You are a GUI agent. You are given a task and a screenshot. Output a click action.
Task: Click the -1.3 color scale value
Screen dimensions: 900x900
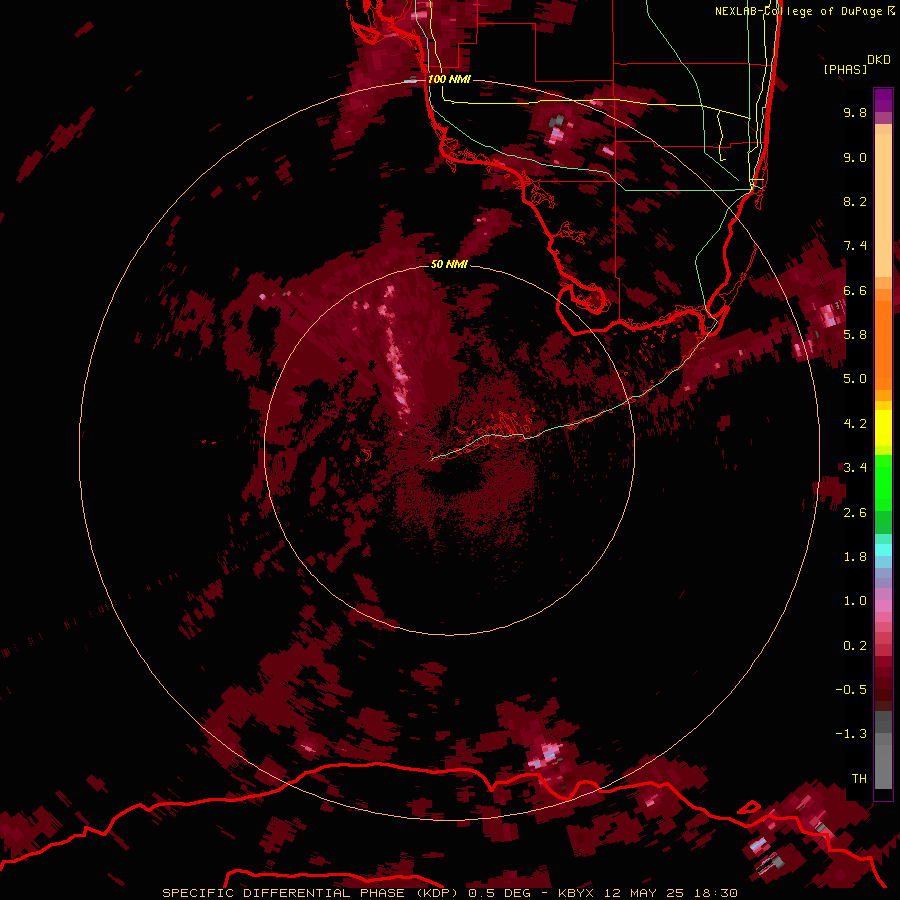851,734
